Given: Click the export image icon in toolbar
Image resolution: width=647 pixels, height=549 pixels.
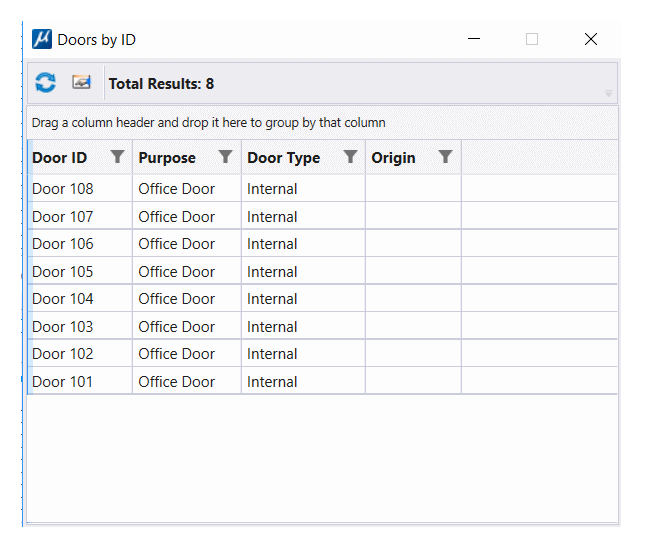Looking at the screenshot, I should 82,83.
